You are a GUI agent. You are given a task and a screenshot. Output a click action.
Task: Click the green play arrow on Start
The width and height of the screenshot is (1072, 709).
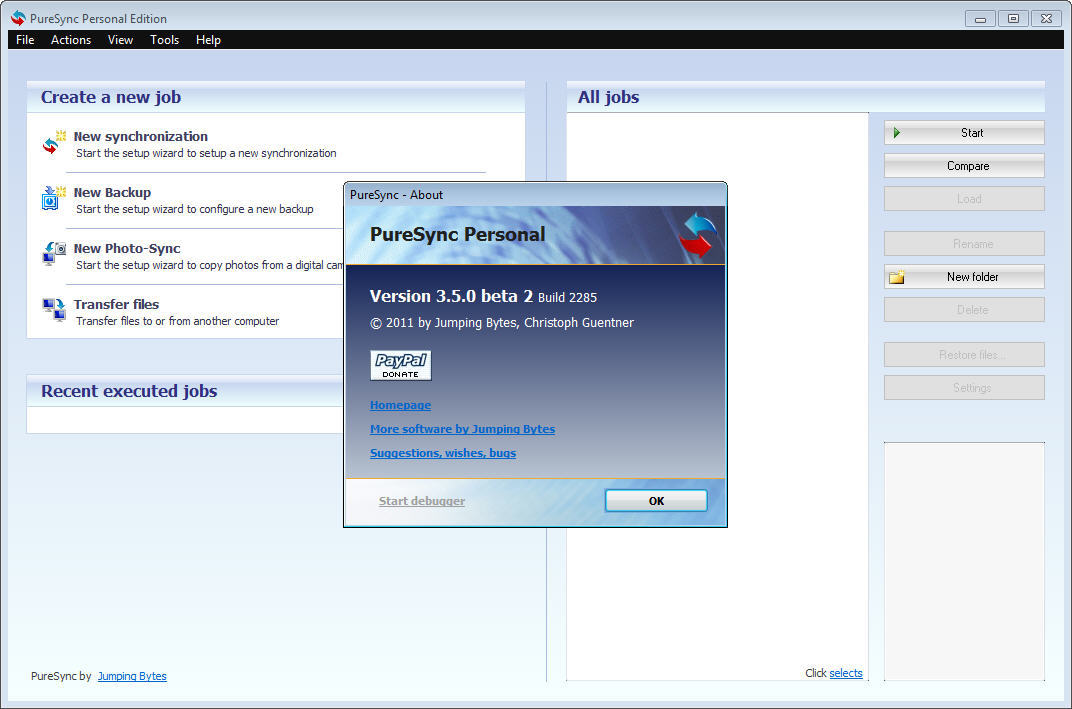897,133
